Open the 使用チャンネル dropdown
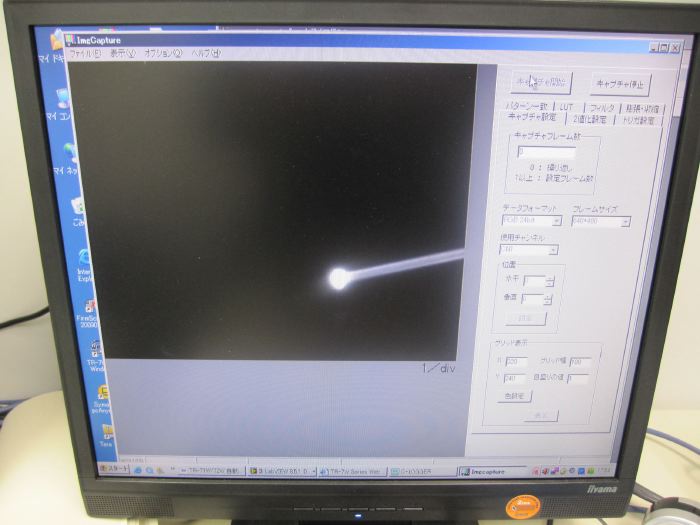 [529, 250]
